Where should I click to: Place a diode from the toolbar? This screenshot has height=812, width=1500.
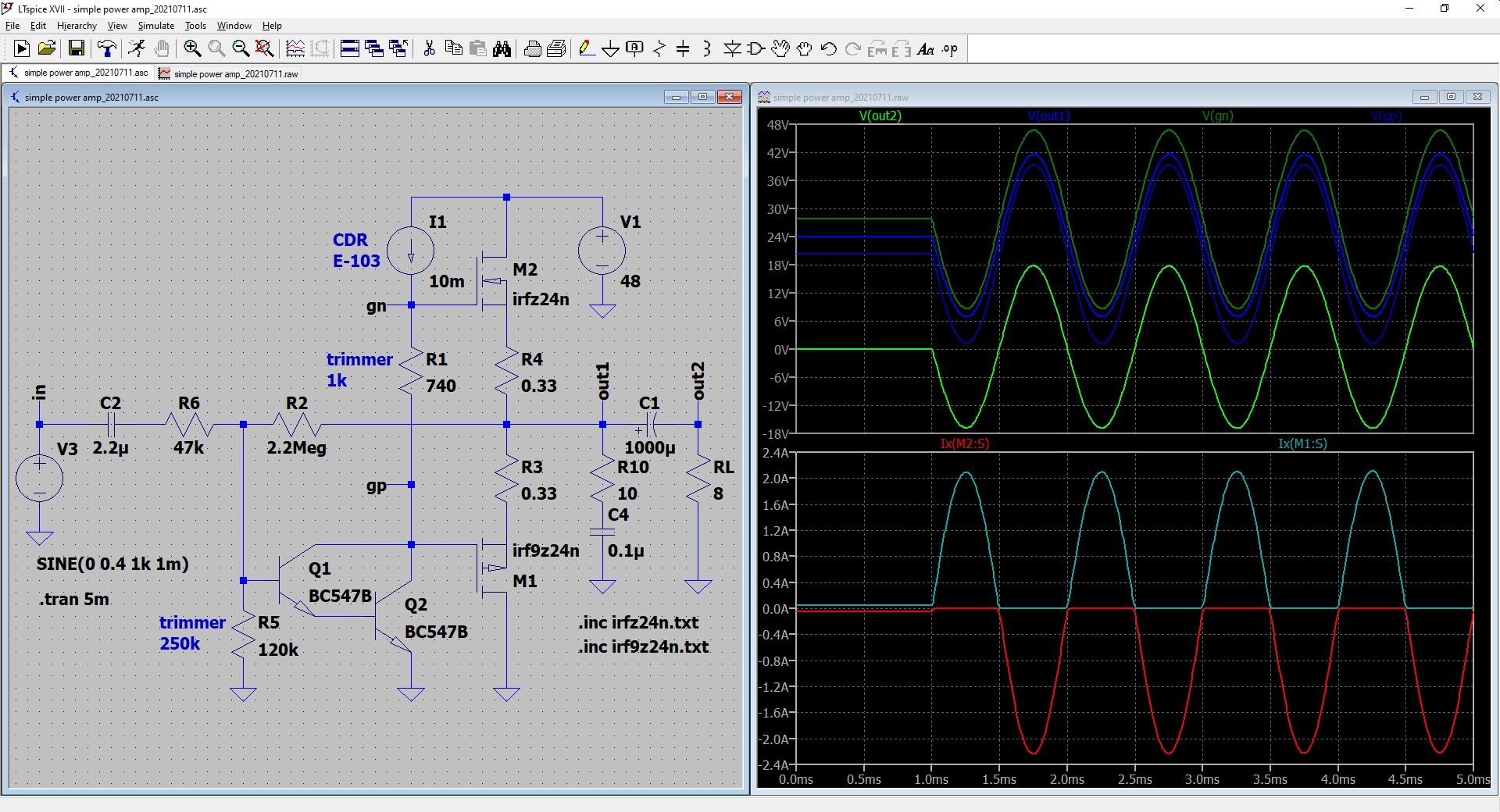(732, 49)
